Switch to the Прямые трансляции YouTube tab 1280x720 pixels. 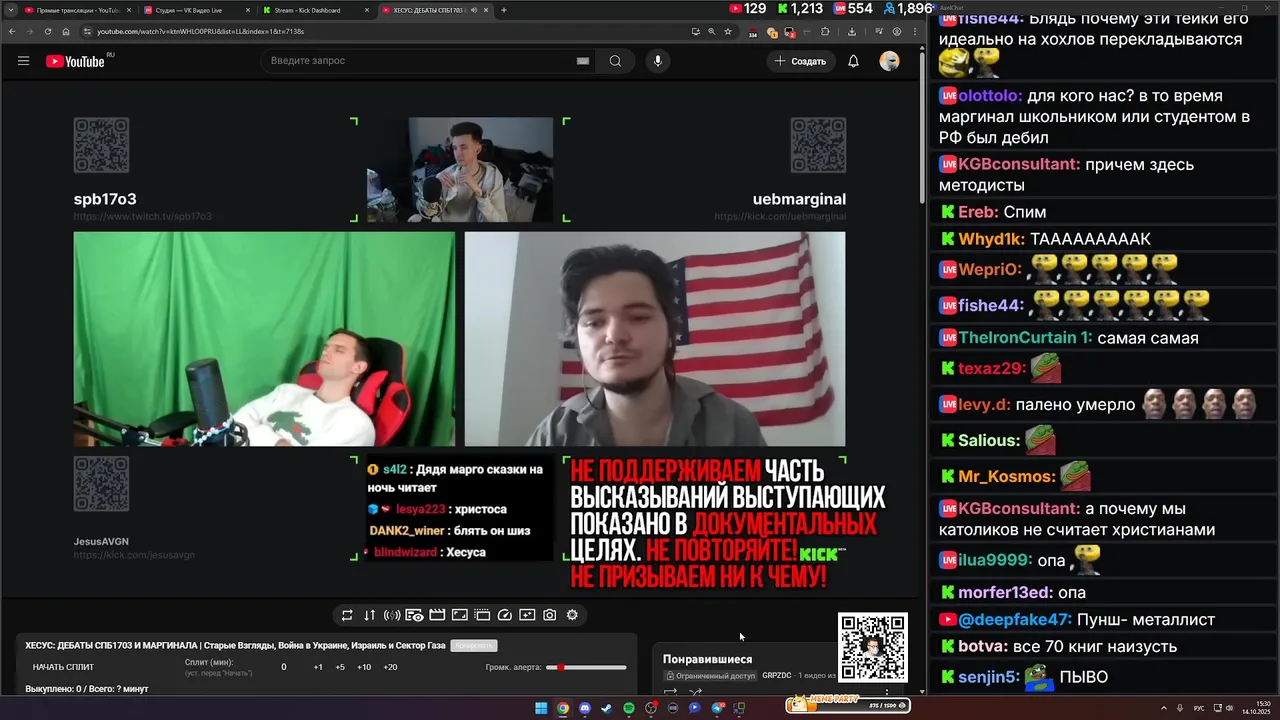[76, 10]
